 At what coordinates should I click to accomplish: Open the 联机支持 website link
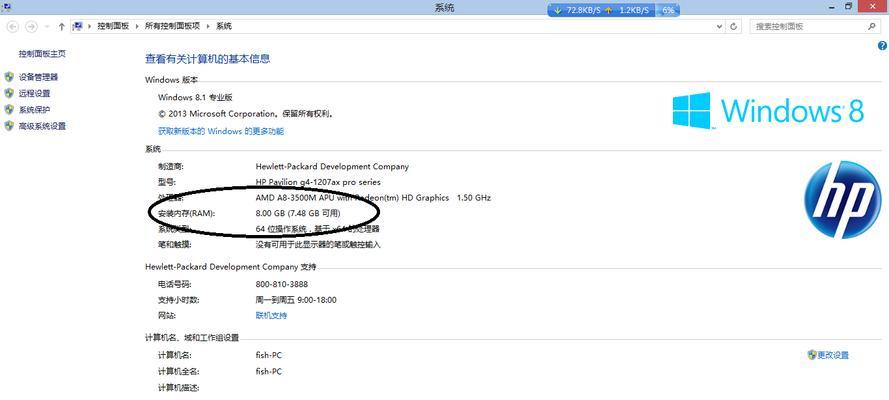[x=271, y=316]
